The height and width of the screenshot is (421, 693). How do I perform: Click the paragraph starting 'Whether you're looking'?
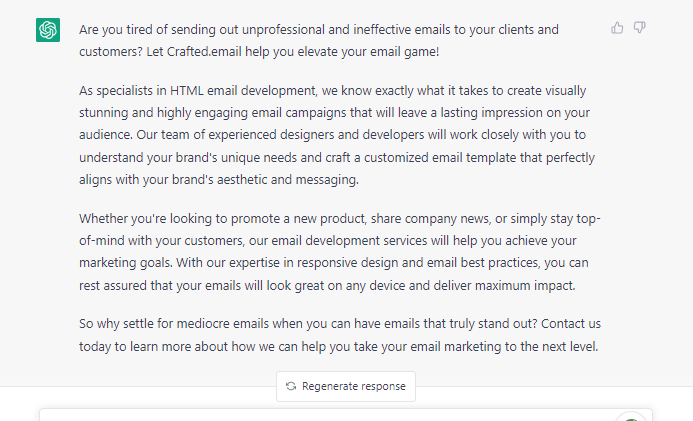coord(339,252)
